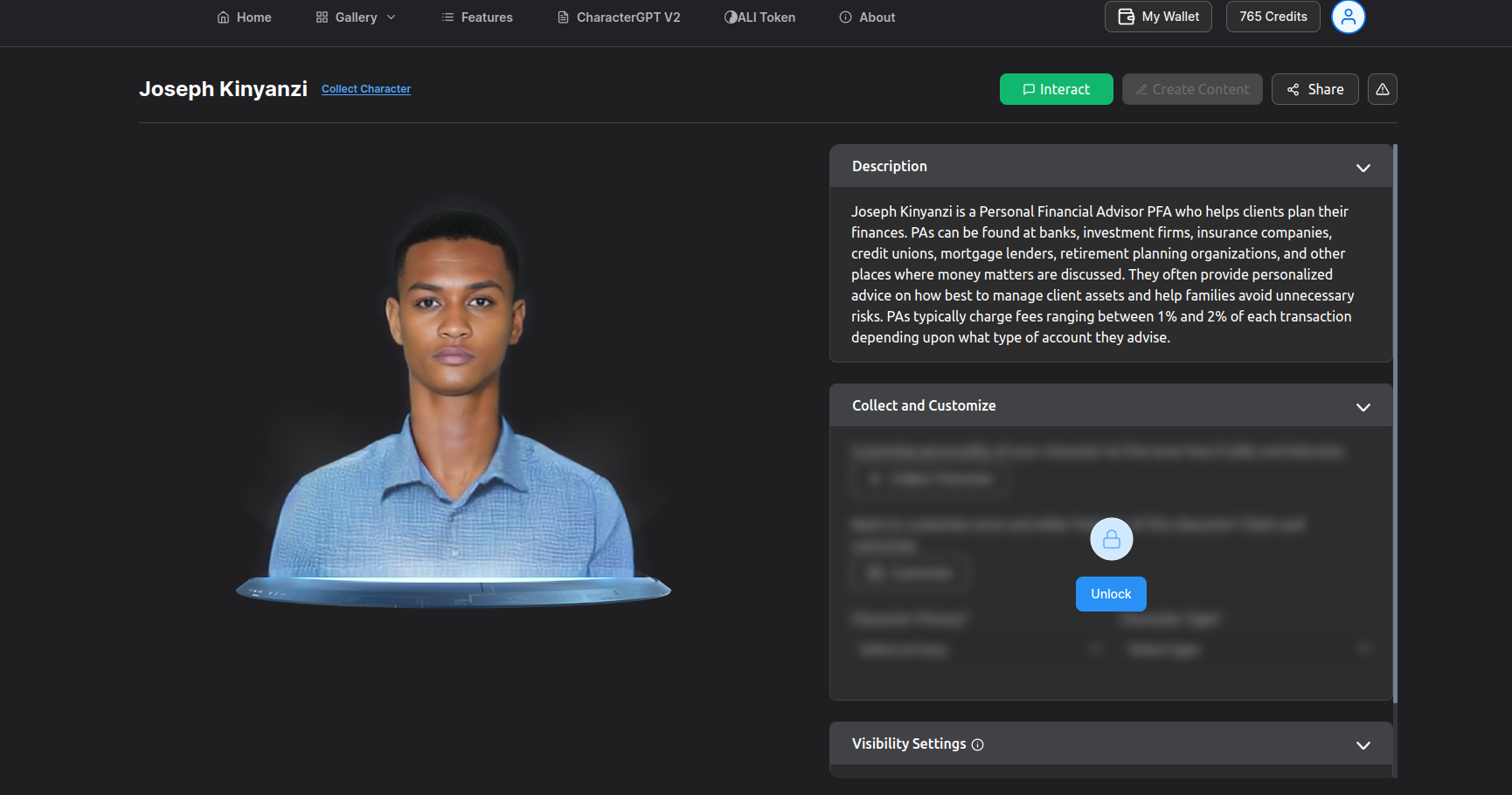Open CharacterGPT V2 page
This screenshot has width=1512, height=795.
pos(619,17)
